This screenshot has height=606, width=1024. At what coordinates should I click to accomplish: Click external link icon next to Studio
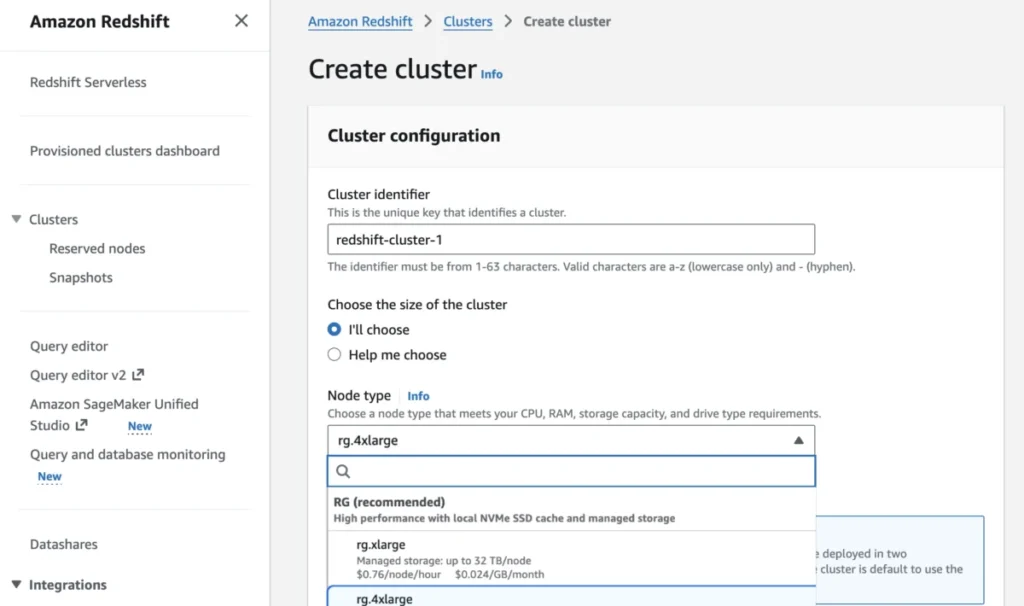pyautogui.click(x=81, y=425)
